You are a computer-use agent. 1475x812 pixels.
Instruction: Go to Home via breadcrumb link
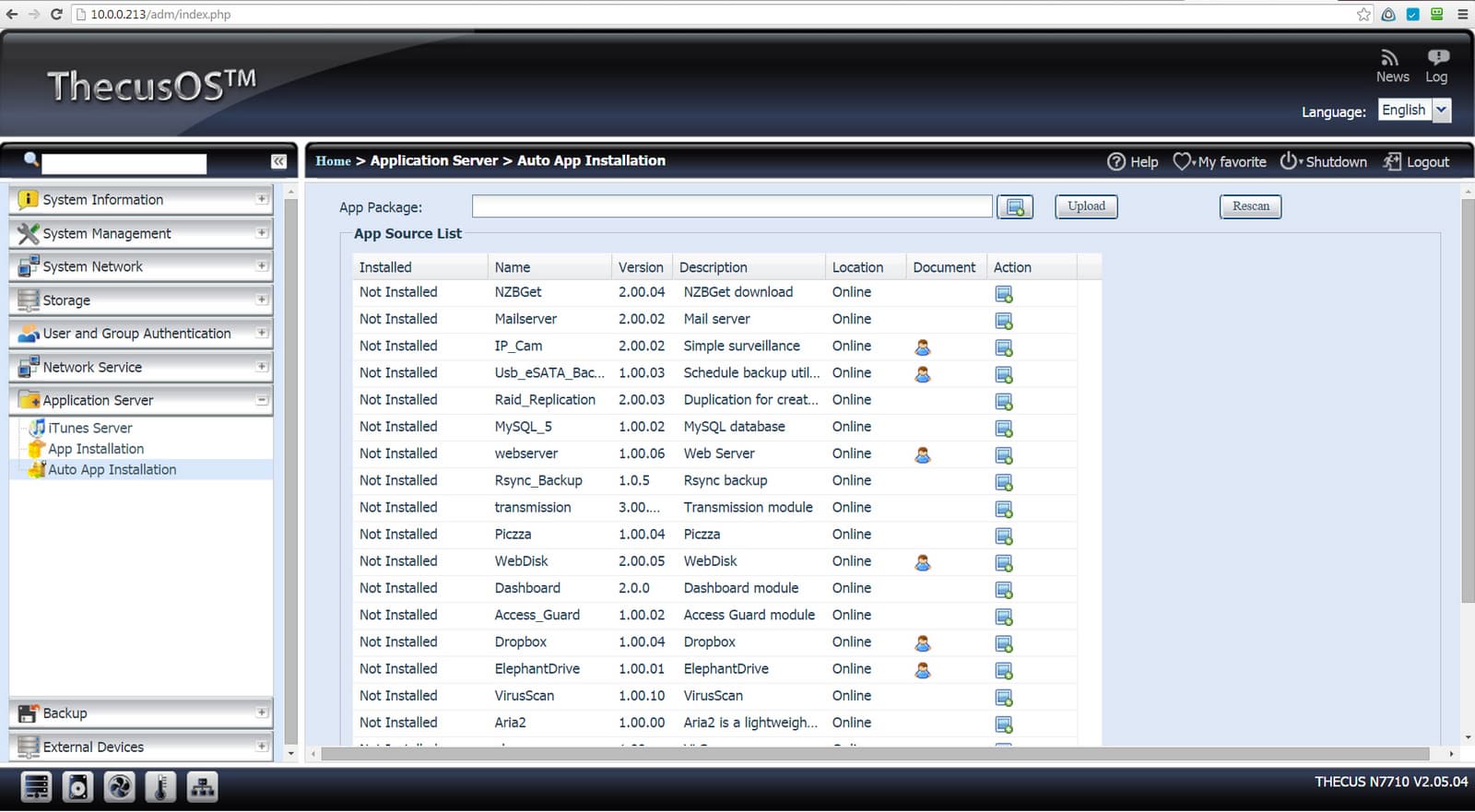(x=333, y=161)
